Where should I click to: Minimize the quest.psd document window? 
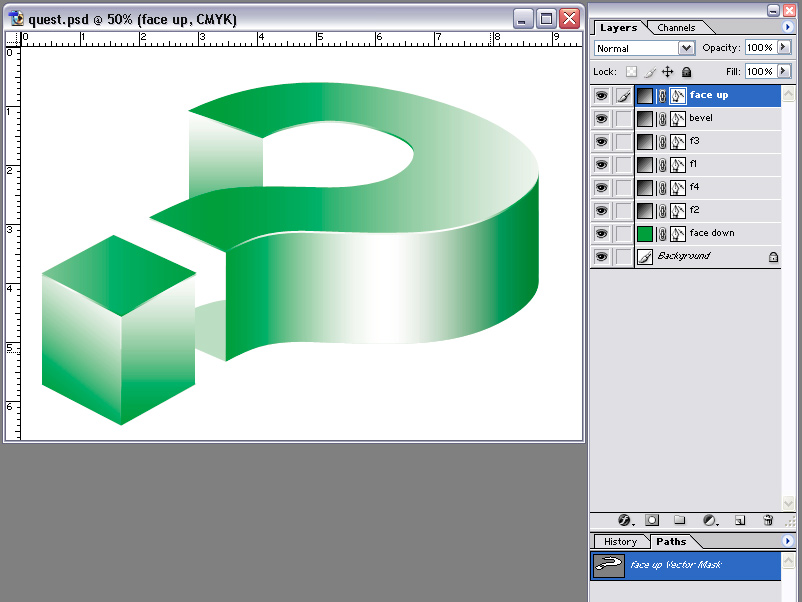(523, 19)
